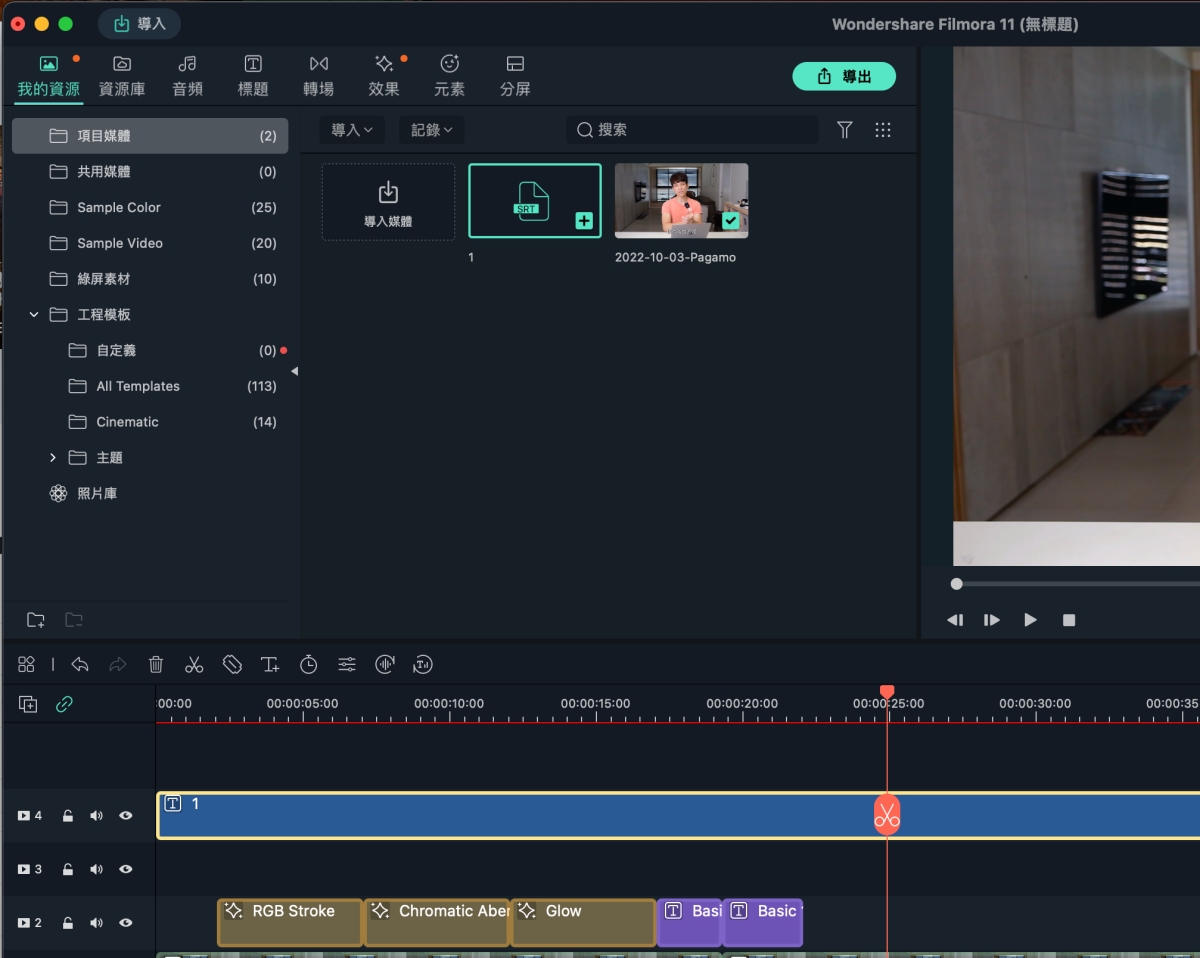Click the preview playback progress slider handle
Viewport: 1200px width, 958px height.
point(957,584)
